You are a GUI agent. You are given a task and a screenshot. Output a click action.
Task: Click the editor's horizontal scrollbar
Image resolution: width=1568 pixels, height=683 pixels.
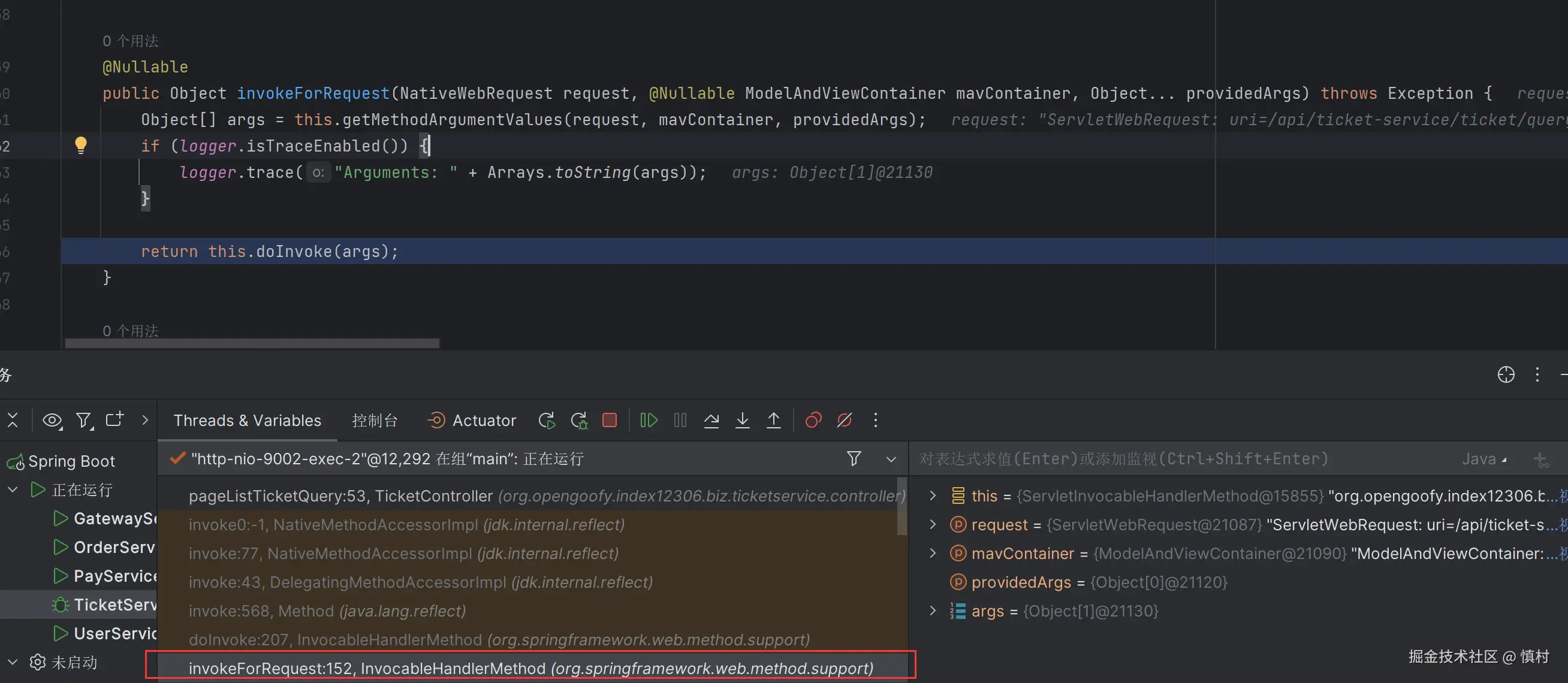252,344
